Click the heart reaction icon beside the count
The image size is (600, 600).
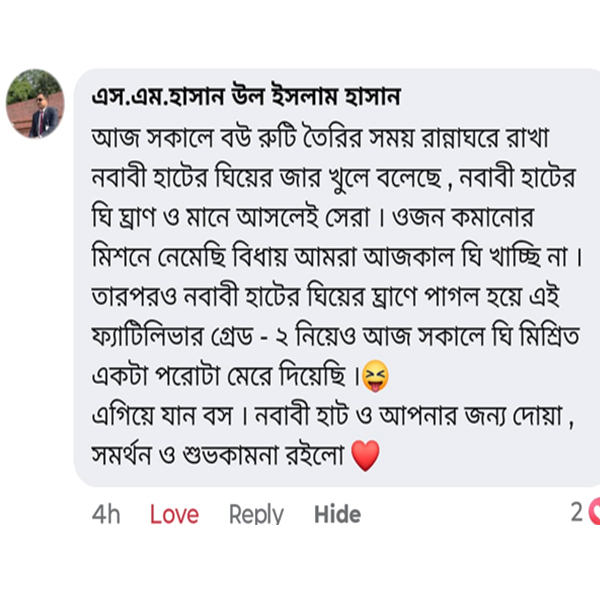595,512
